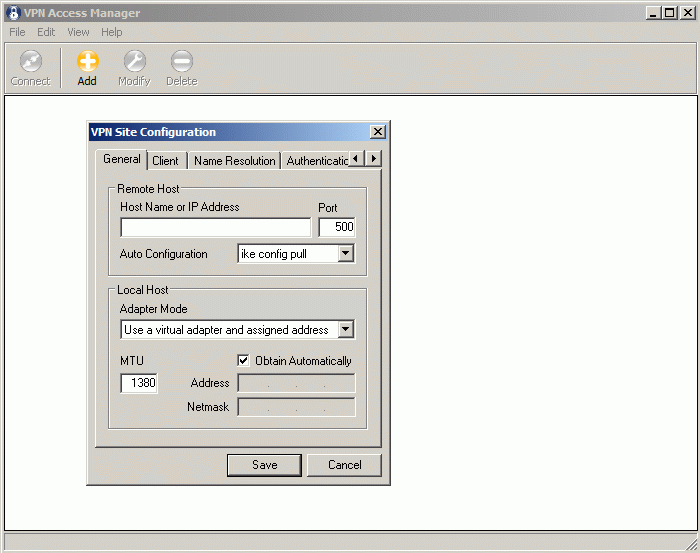Add a new VPN site profile
The width and height of the screenshot is (700, 553).
[87, 68]
